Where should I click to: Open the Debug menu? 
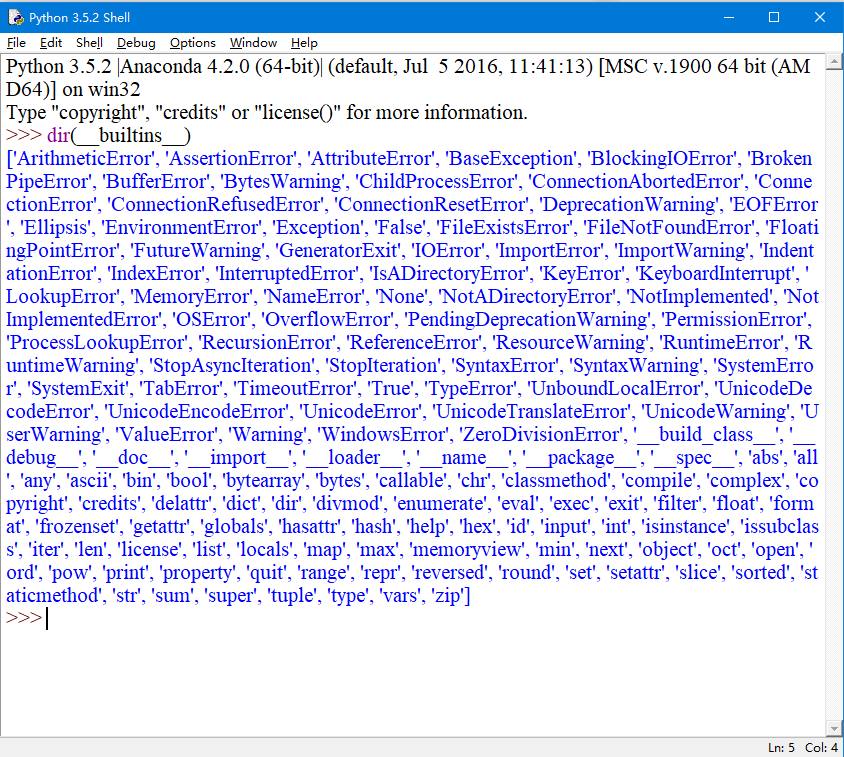click(x=136, y=43)
